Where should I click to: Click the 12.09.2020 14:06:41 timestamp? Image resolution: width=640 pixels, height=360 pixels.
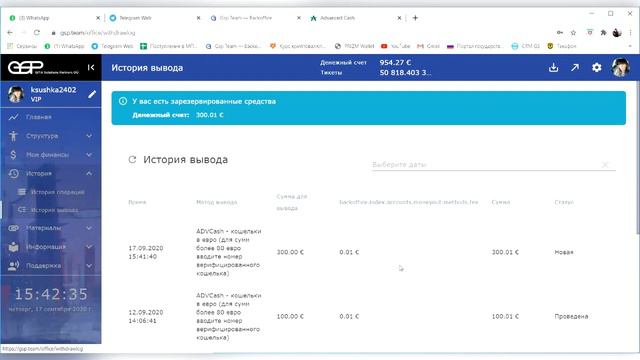pos(146,316)
